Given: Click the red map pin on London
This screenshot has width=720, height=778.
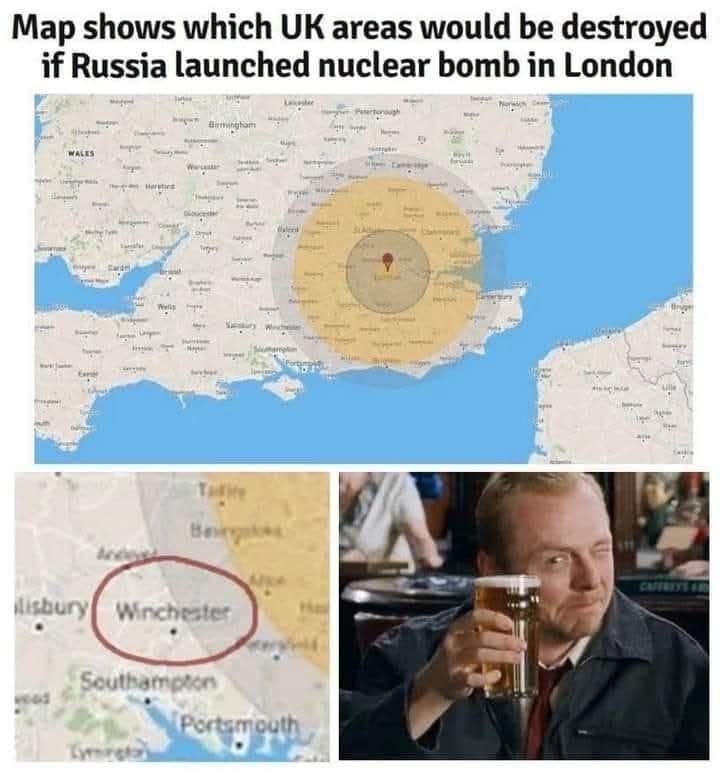Looking at the screenshot, I should 388,261.
